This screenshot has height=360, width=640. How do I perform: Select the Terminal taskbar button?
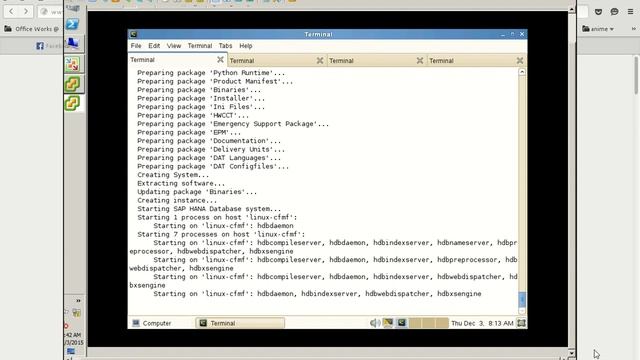[240, 323]
